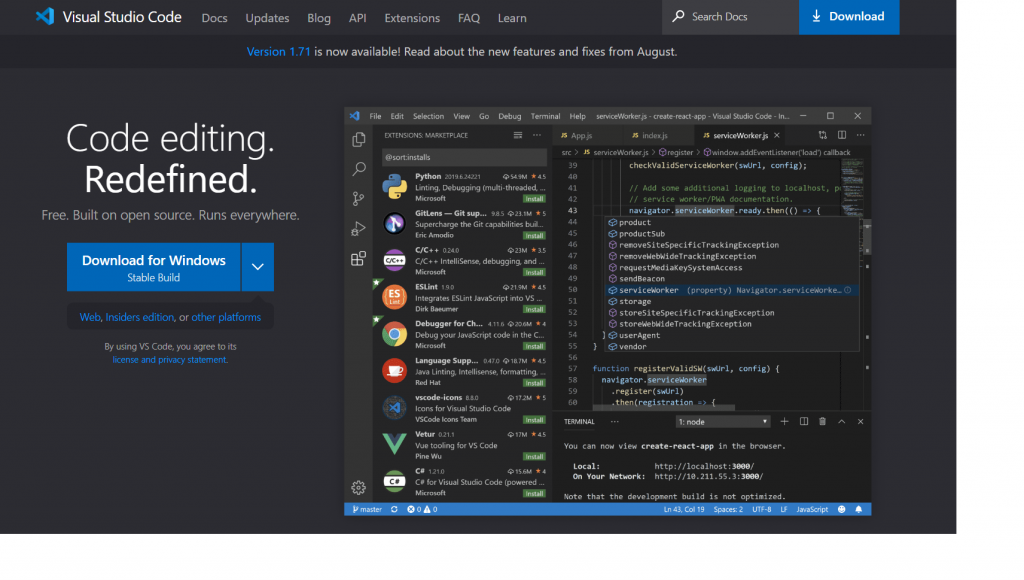Open the Extensions nav link
The image size is (1024, 580).
(412, 18)
